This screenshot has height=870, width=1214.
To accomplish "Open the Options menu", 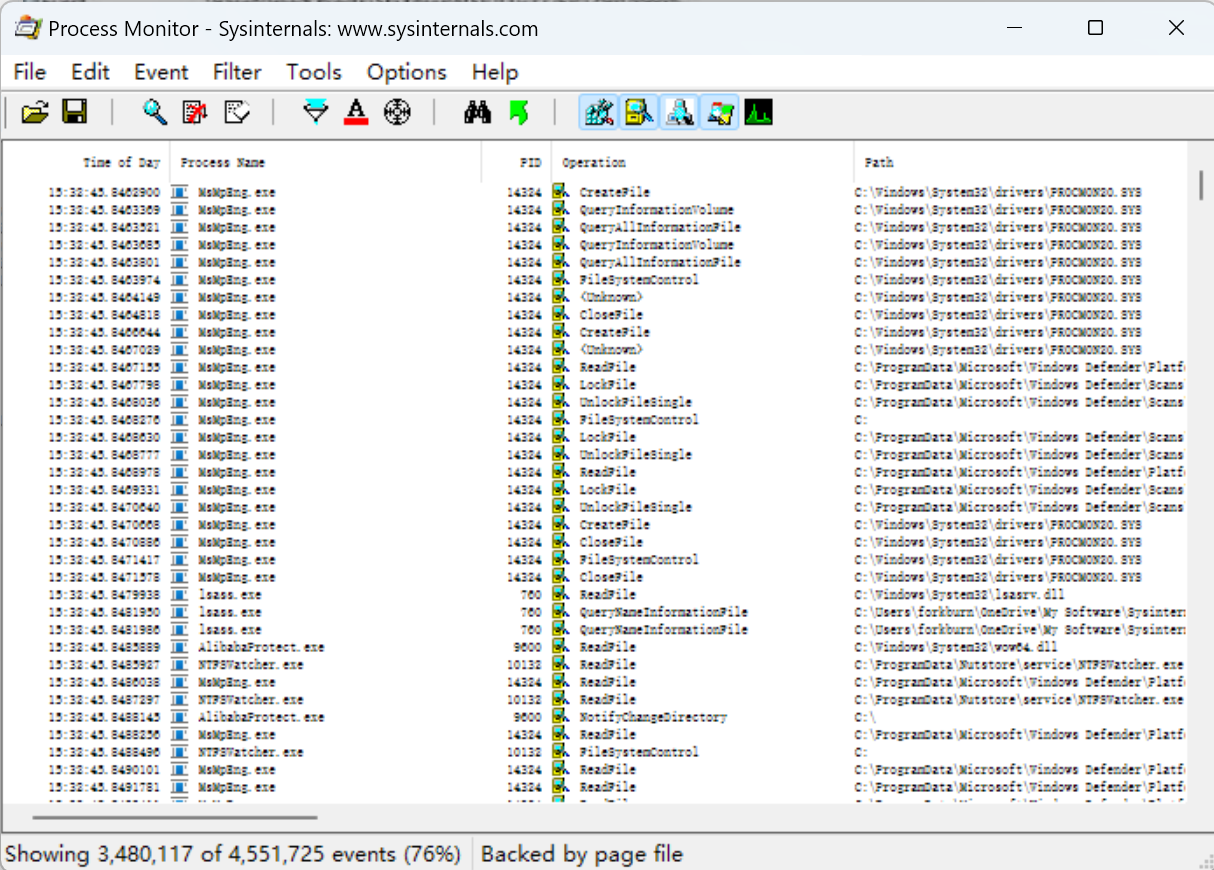I will 406,72.
